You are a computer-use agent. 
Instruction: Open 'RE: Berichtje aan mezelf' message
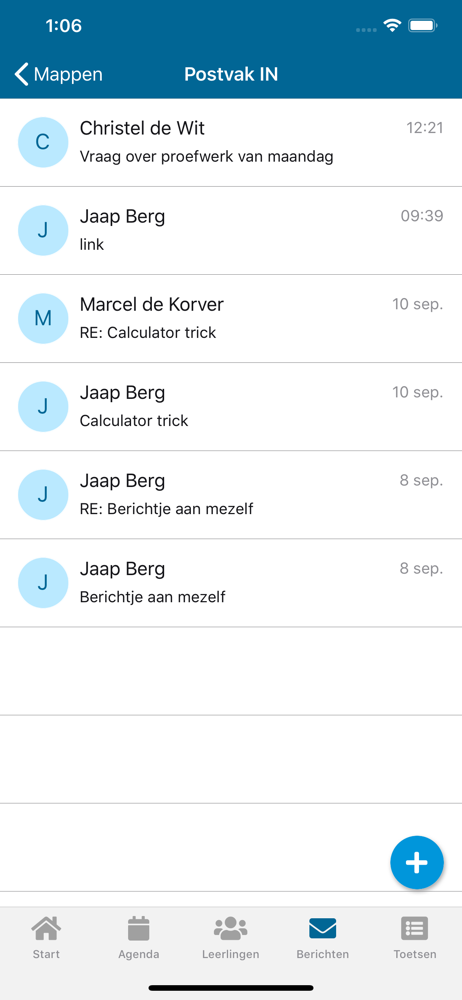(x=231, y=495)
